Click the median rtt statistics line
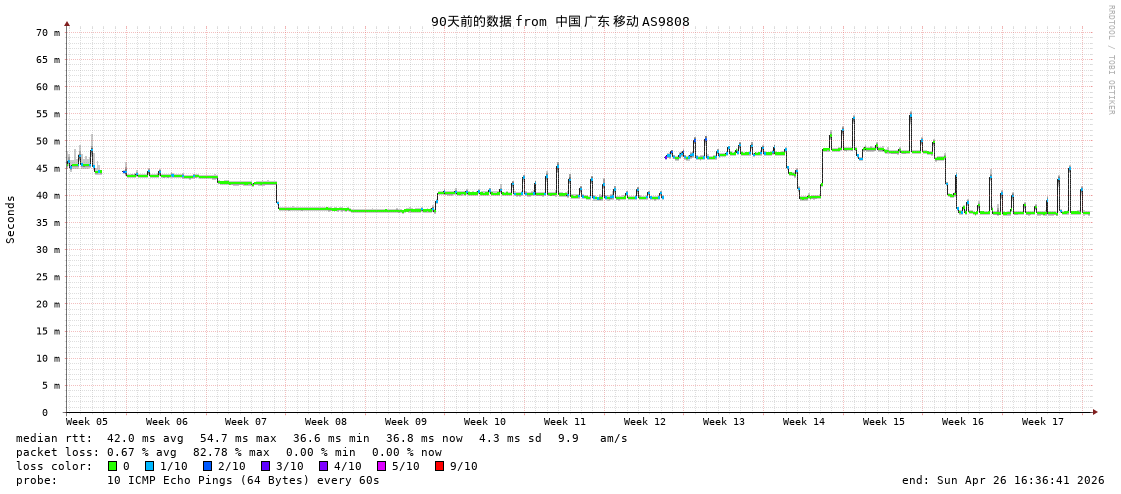 tap(321, 438)
